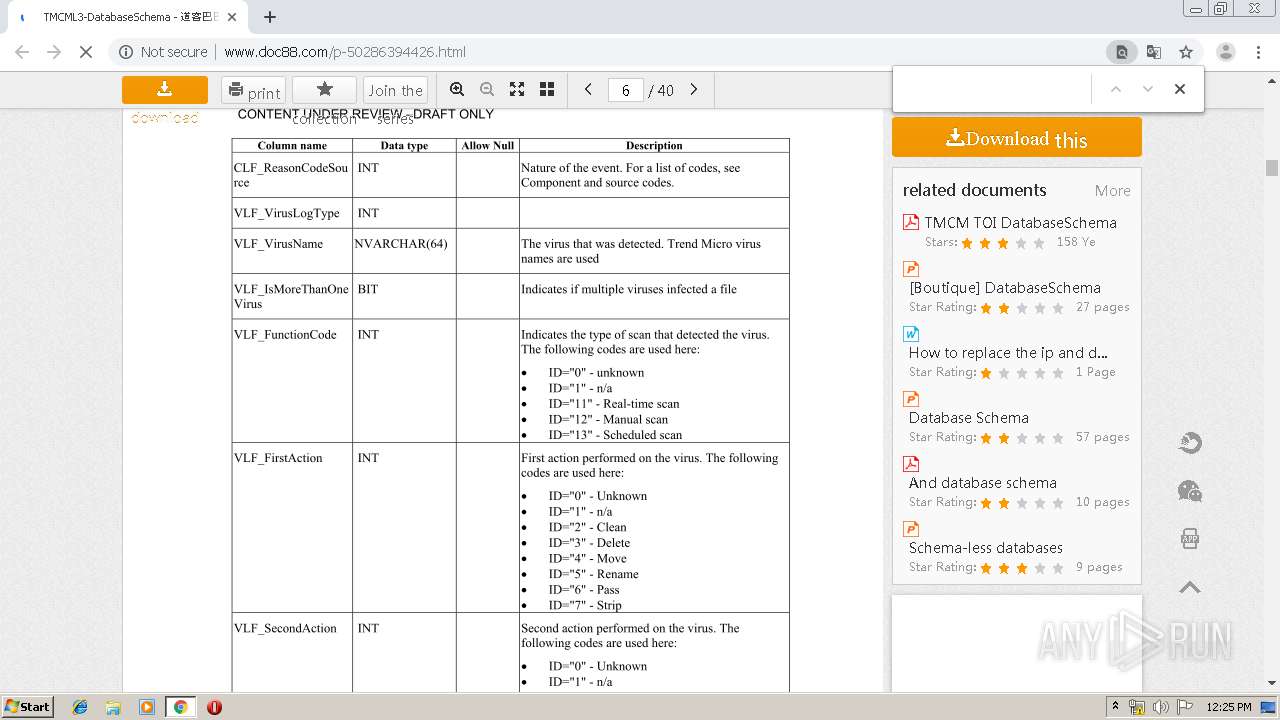Go to previous page arrow
This screenshot has width=1280, height=720.
(x=588, y=90)
